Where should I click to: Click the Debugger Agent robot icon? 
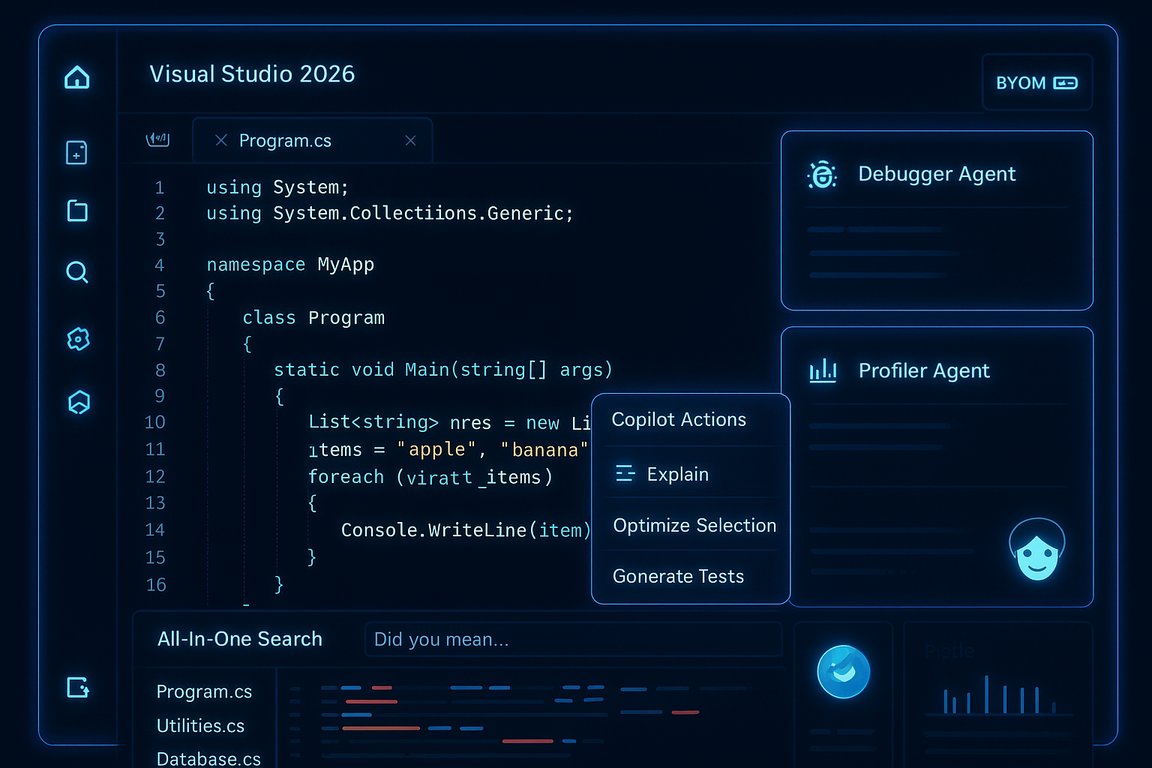[x=821, y=174]
